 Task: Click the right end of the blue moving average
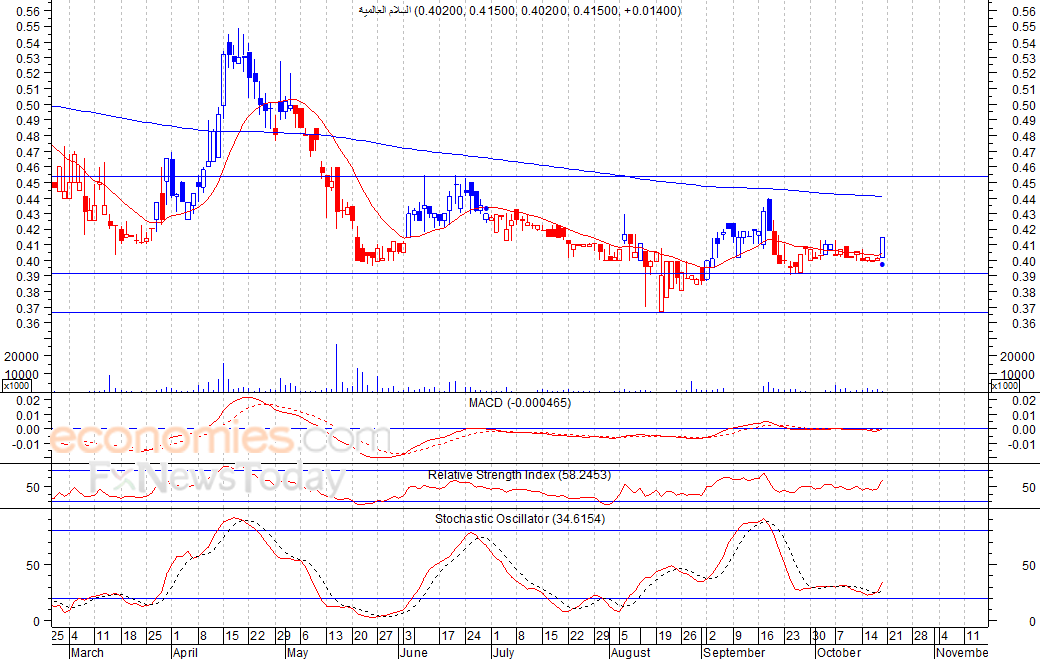tap(879, 196)
